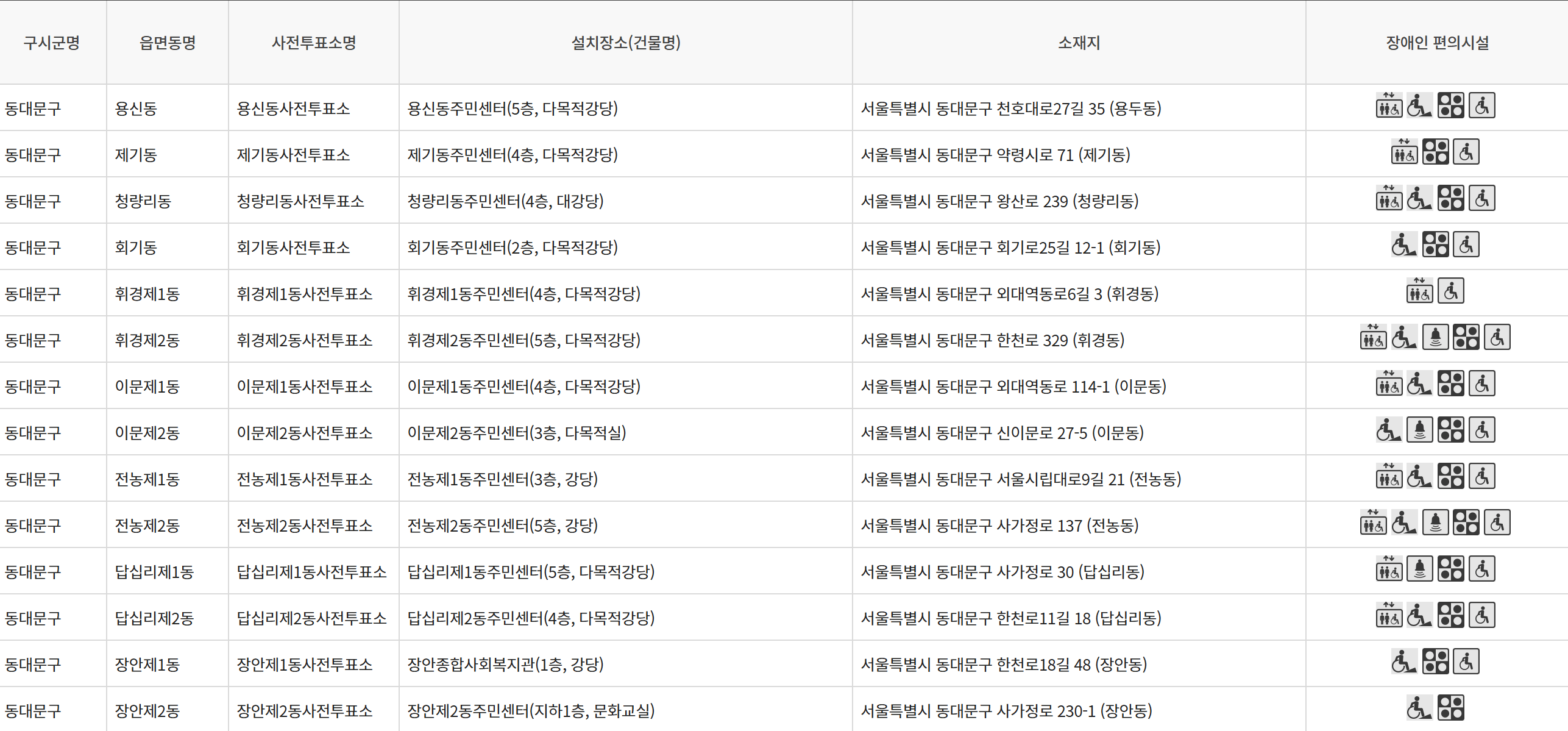Viewport: 1568px width, 731px height.
Task: Click the wheelchair accessible icon for 답십리제2동
Action: tap(1482, 616)
